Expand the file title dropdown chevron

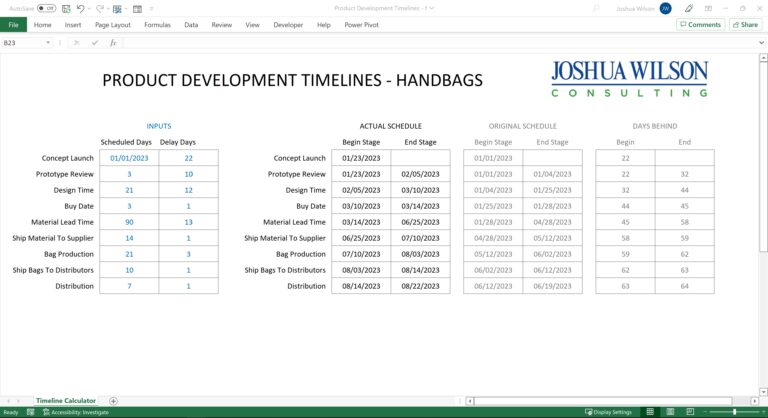[431, 8]
